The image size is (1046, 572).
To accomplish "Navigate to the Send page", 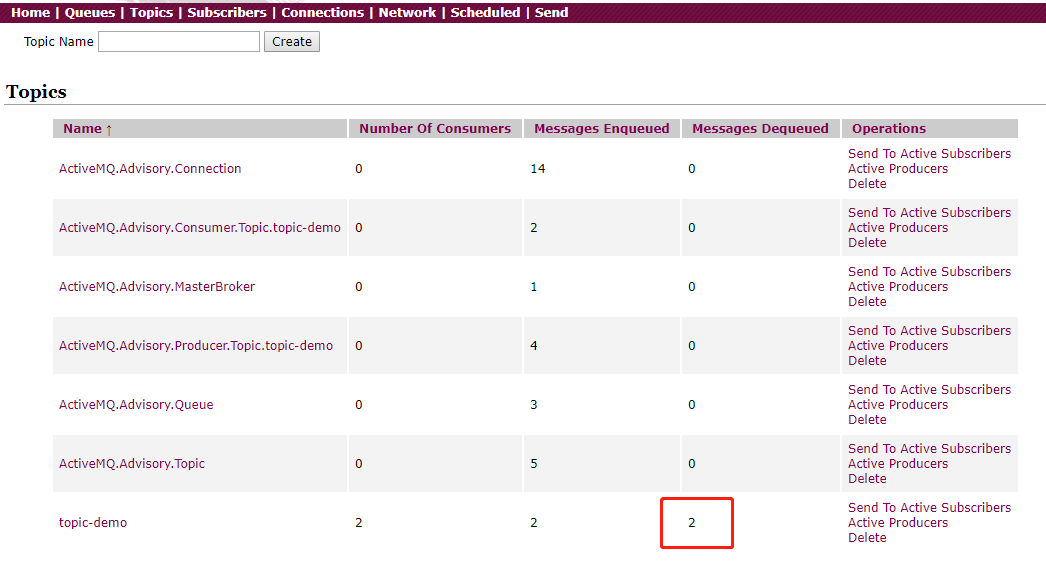I will [x=551, y=13].
